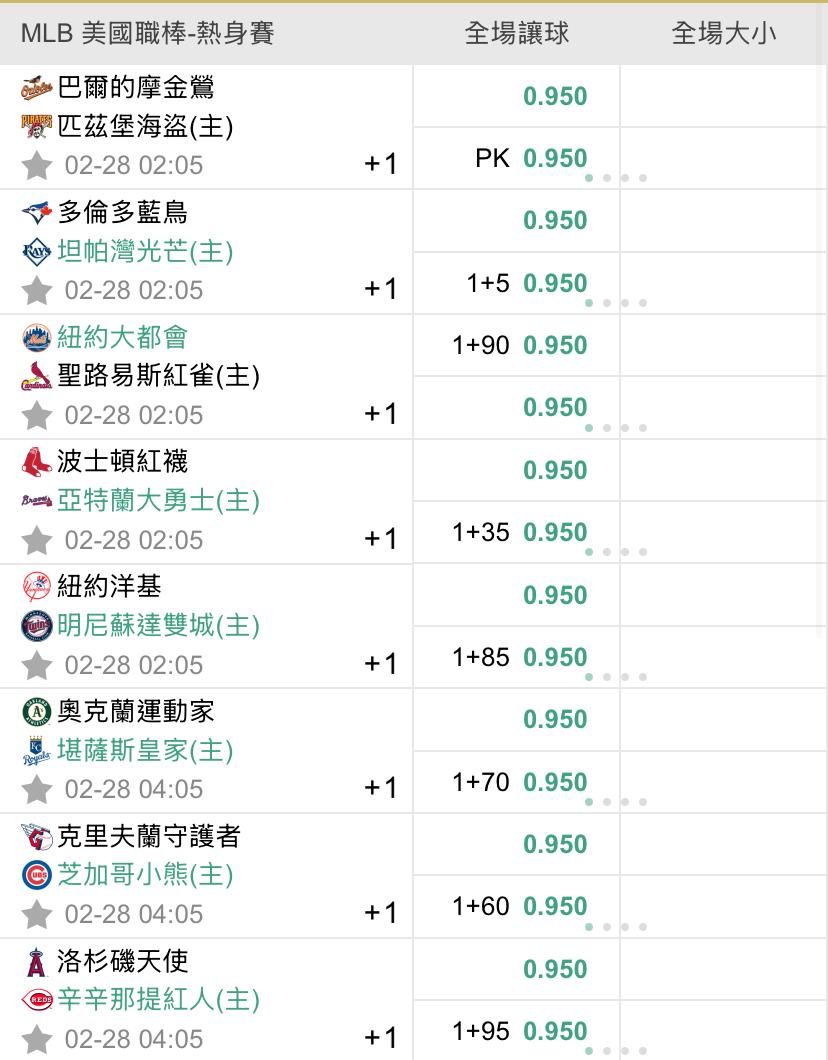Click the Los Angeles Angels logo

tap(36, 962)
